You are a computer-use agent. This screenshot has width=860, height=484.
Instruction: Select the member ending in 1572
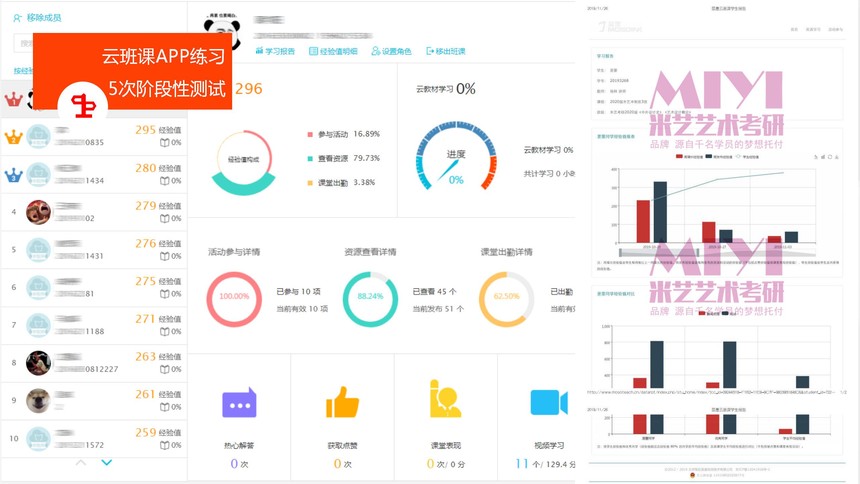click(x=94, y=438)
